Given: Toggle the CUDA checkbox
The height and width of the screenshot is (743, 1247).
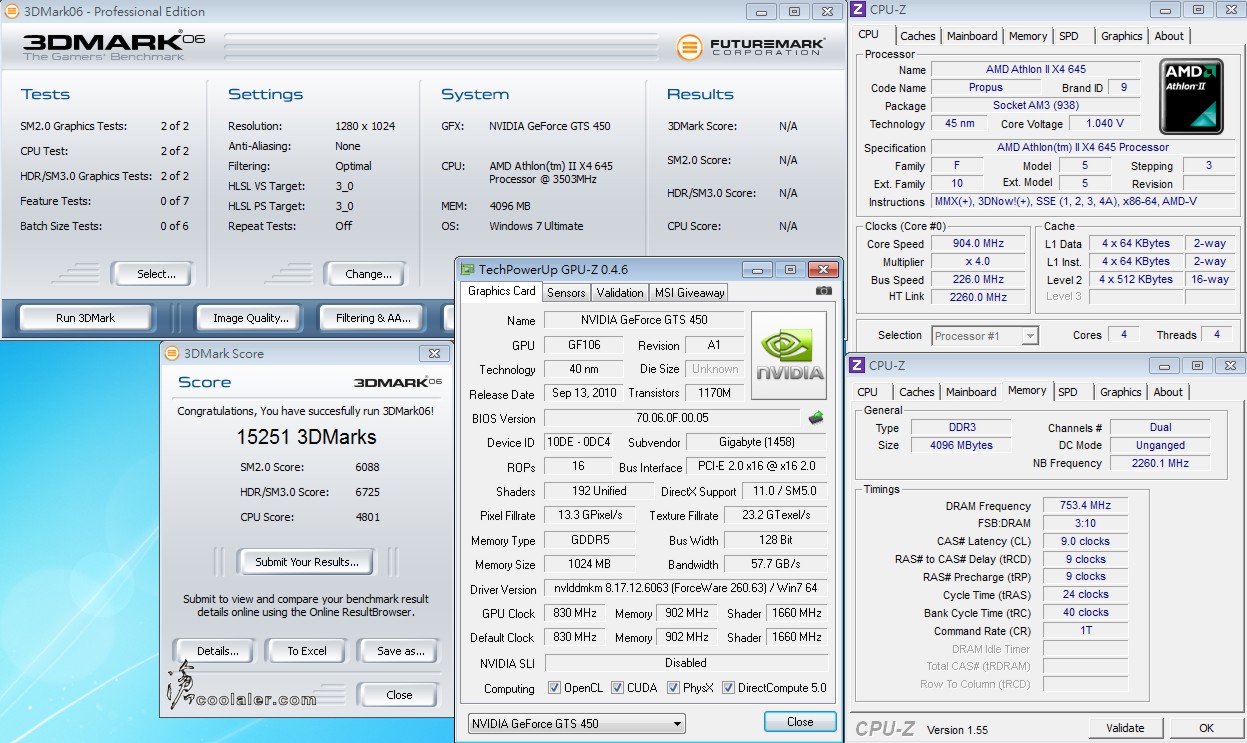Looking at the screenshot, I should point(618,688).
